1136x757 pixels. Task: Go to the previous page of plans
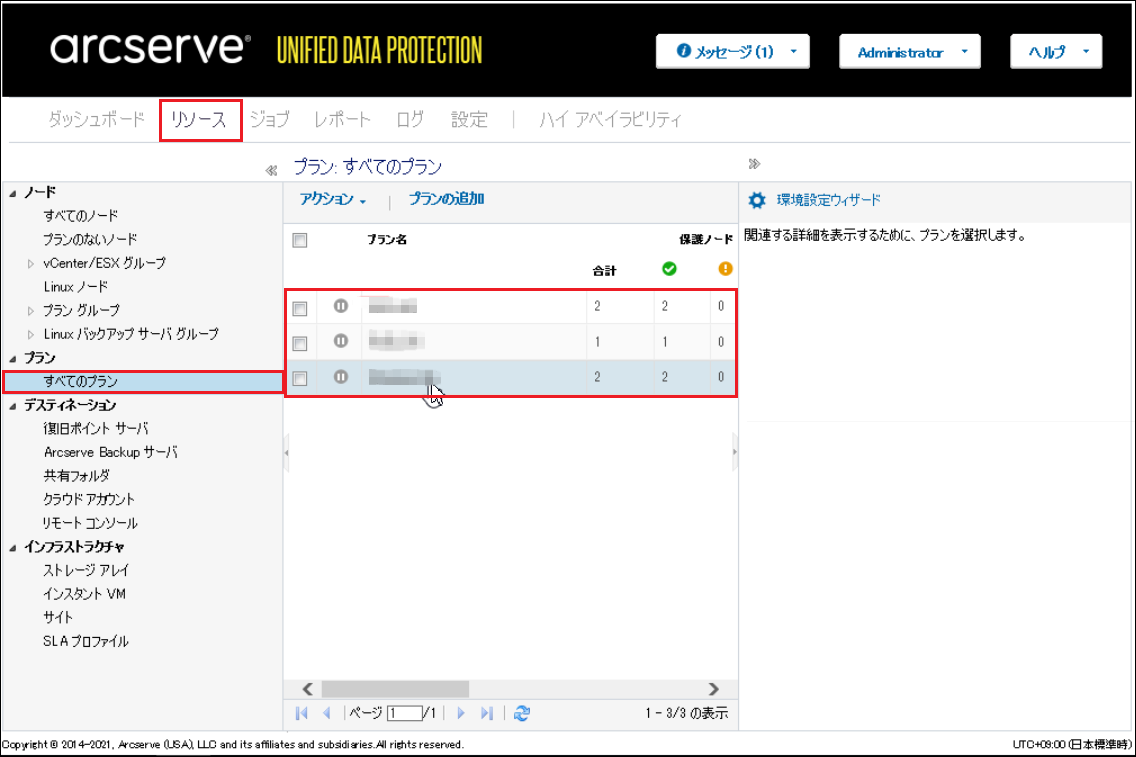(x=327, y=714)
